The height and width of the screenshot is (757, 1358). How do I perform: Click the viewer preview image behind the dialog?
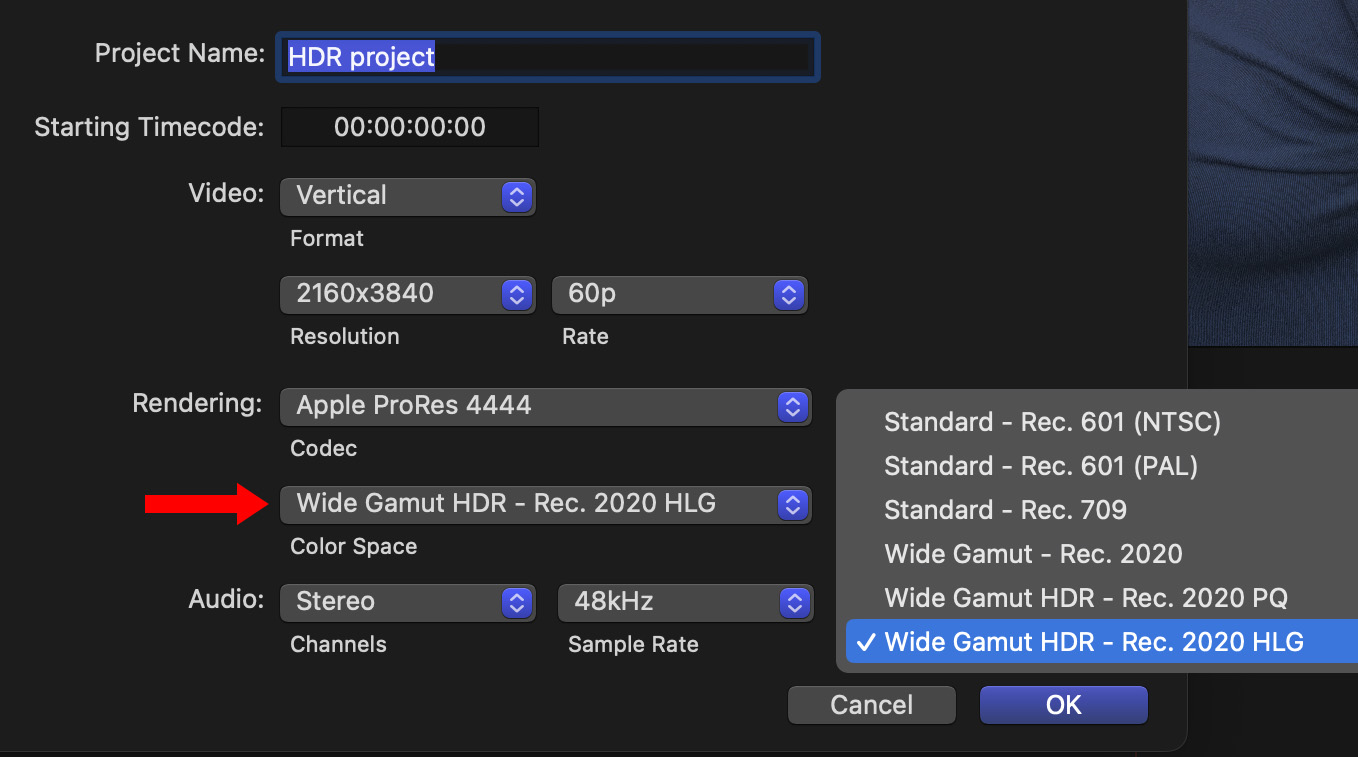point(1272,170)
